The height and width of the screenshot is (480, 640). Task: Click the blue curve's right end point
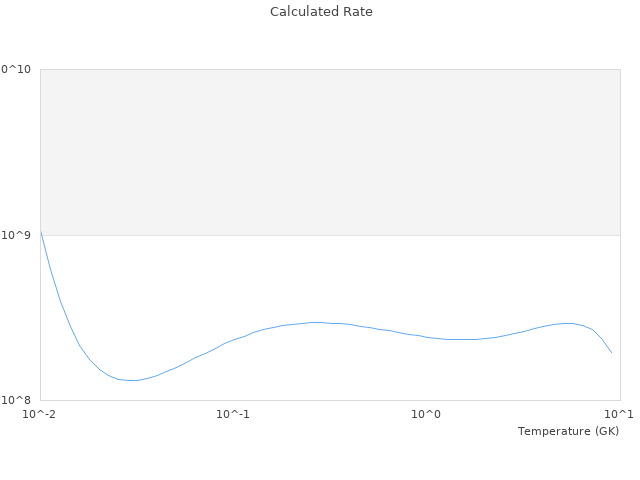pyautogui.click(x=612, y=352)
